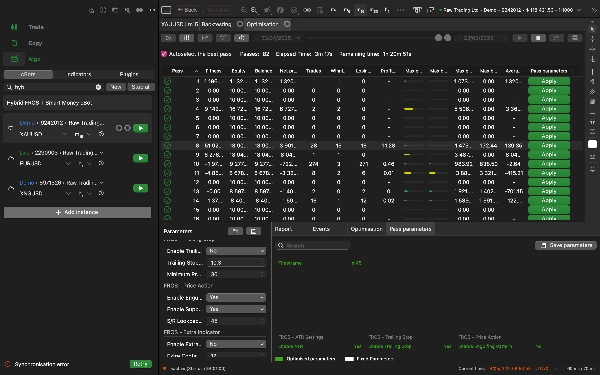Click the more options ellipsis in top toolbar
This screenshot has width=600, height=375.
400,10
